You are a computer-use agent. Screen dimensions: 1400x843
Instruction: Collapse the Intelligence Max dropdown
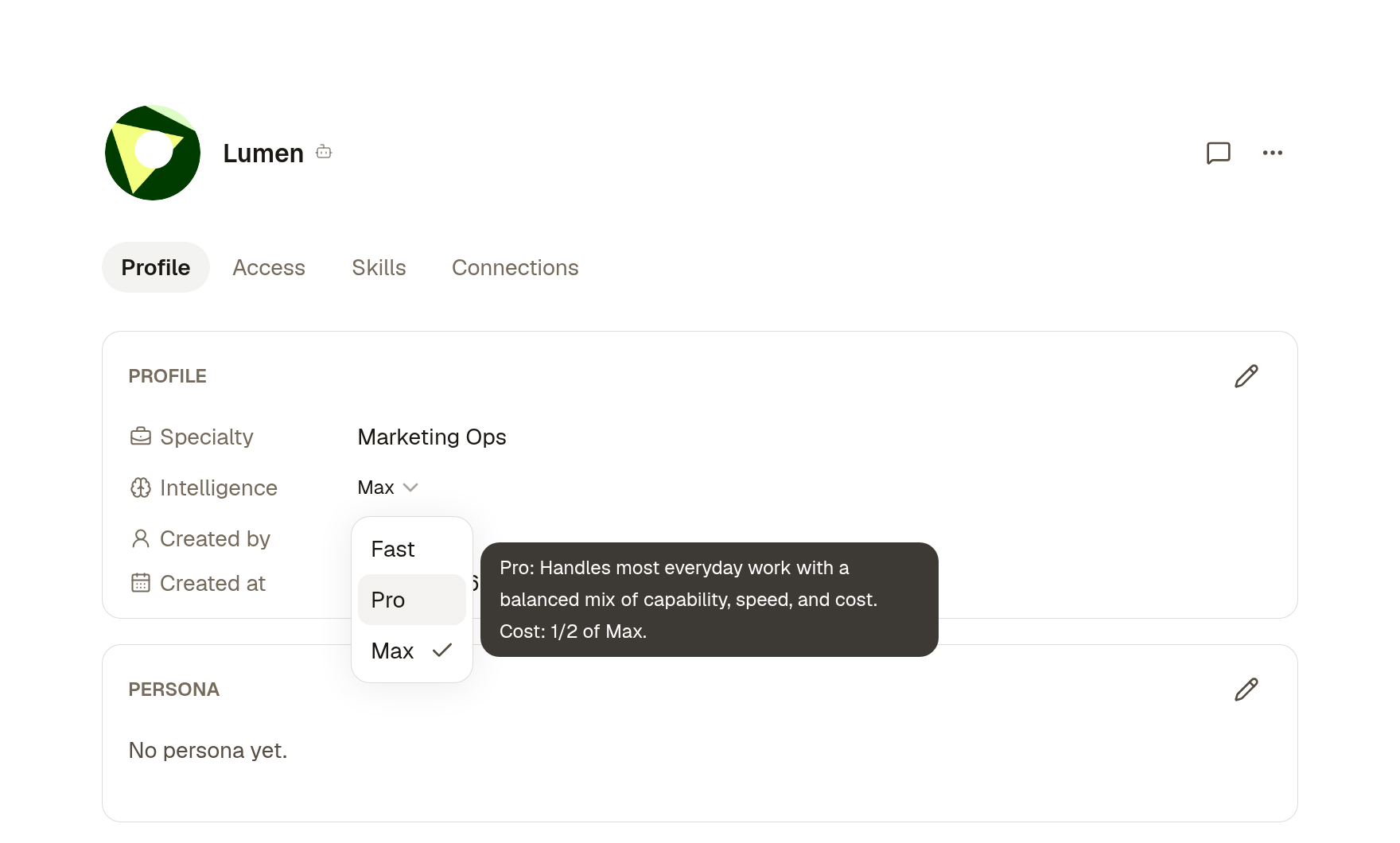(x=388, y=488)
